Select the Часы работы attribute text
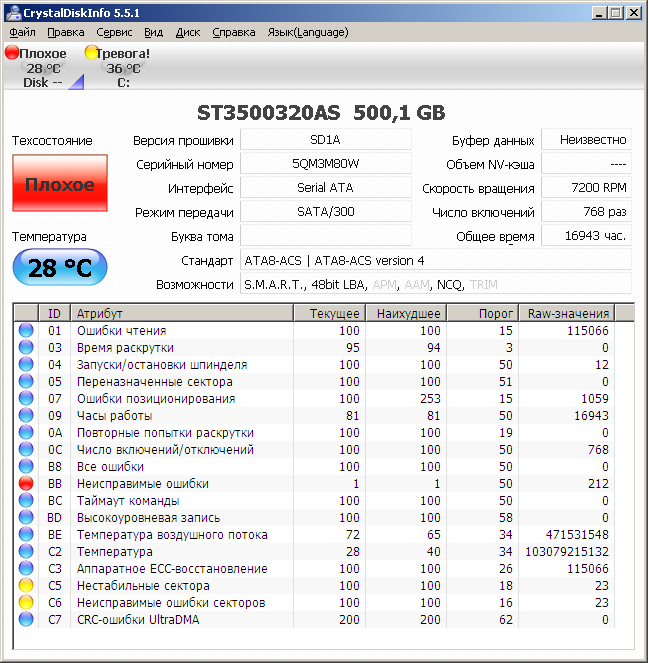The image size is (648, 663). pos(115,416)
